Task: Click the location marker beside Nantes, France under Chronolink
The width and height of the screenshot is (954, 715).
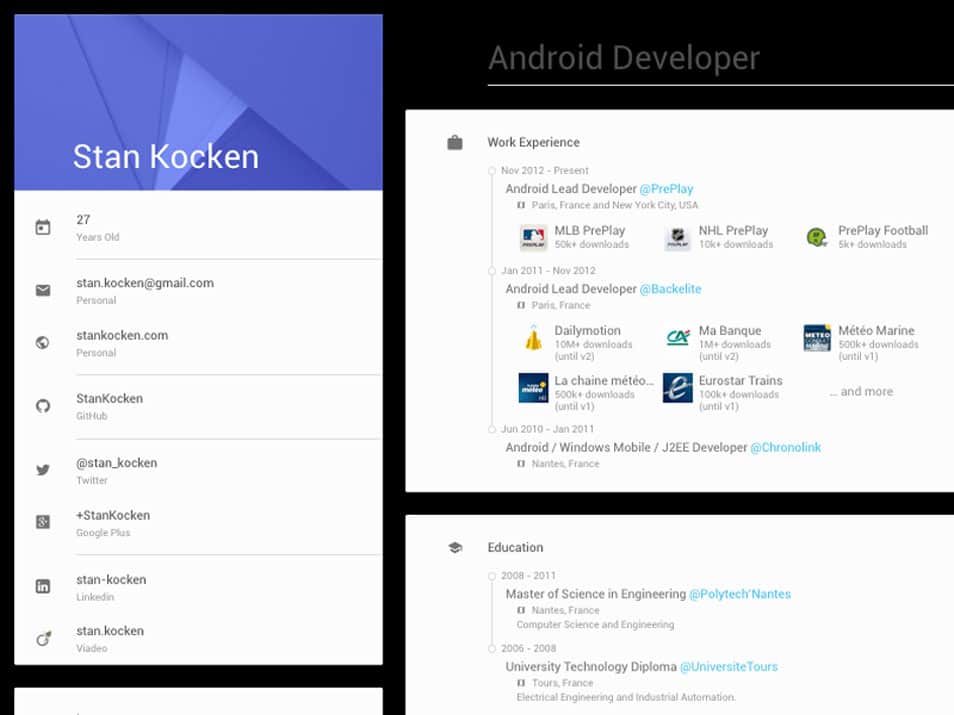Action: (x=521, y=464)
